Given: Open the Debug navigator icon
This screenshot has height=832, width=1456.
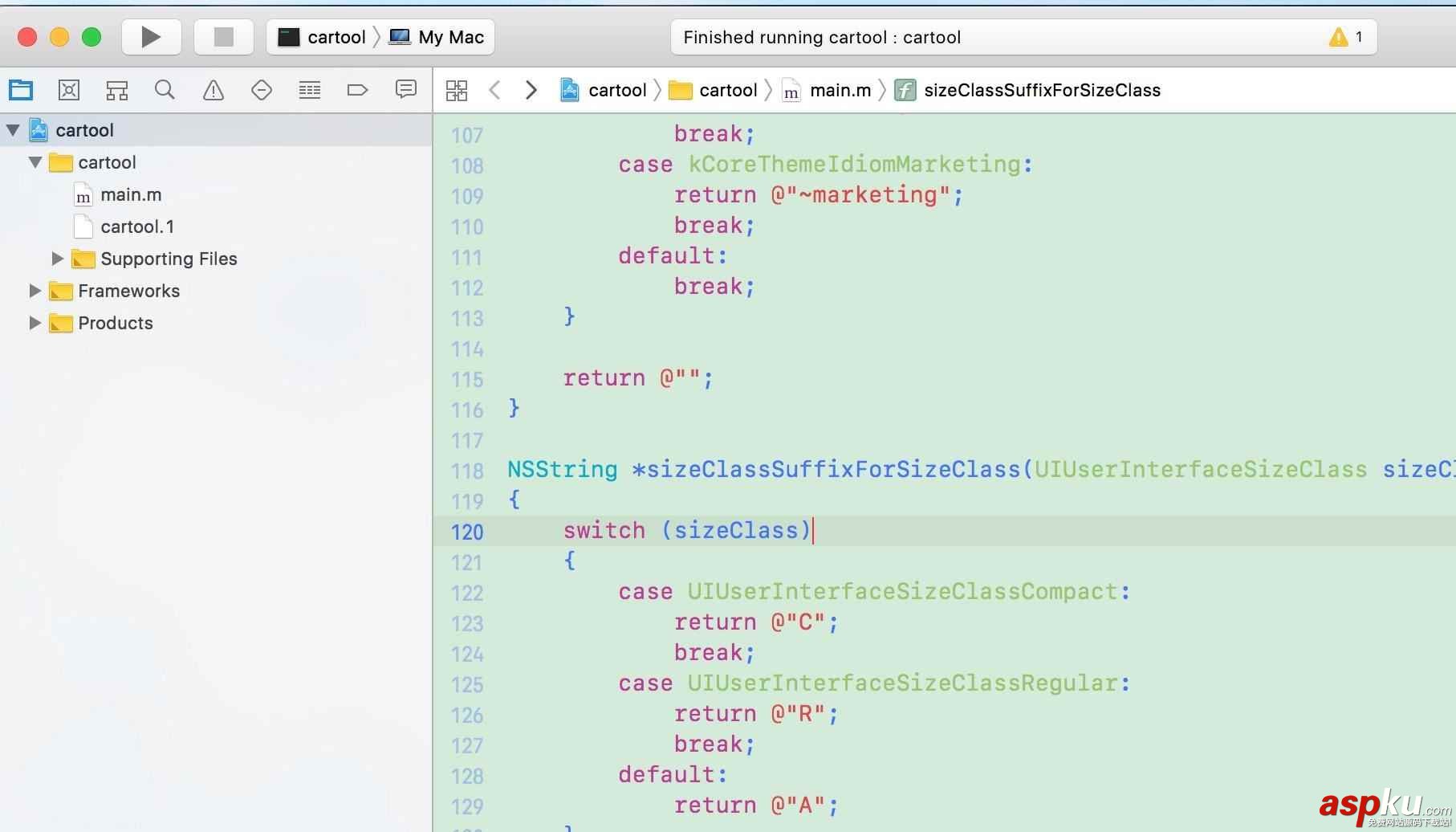Looking at the screenshot, I should (x=310, y=90).
